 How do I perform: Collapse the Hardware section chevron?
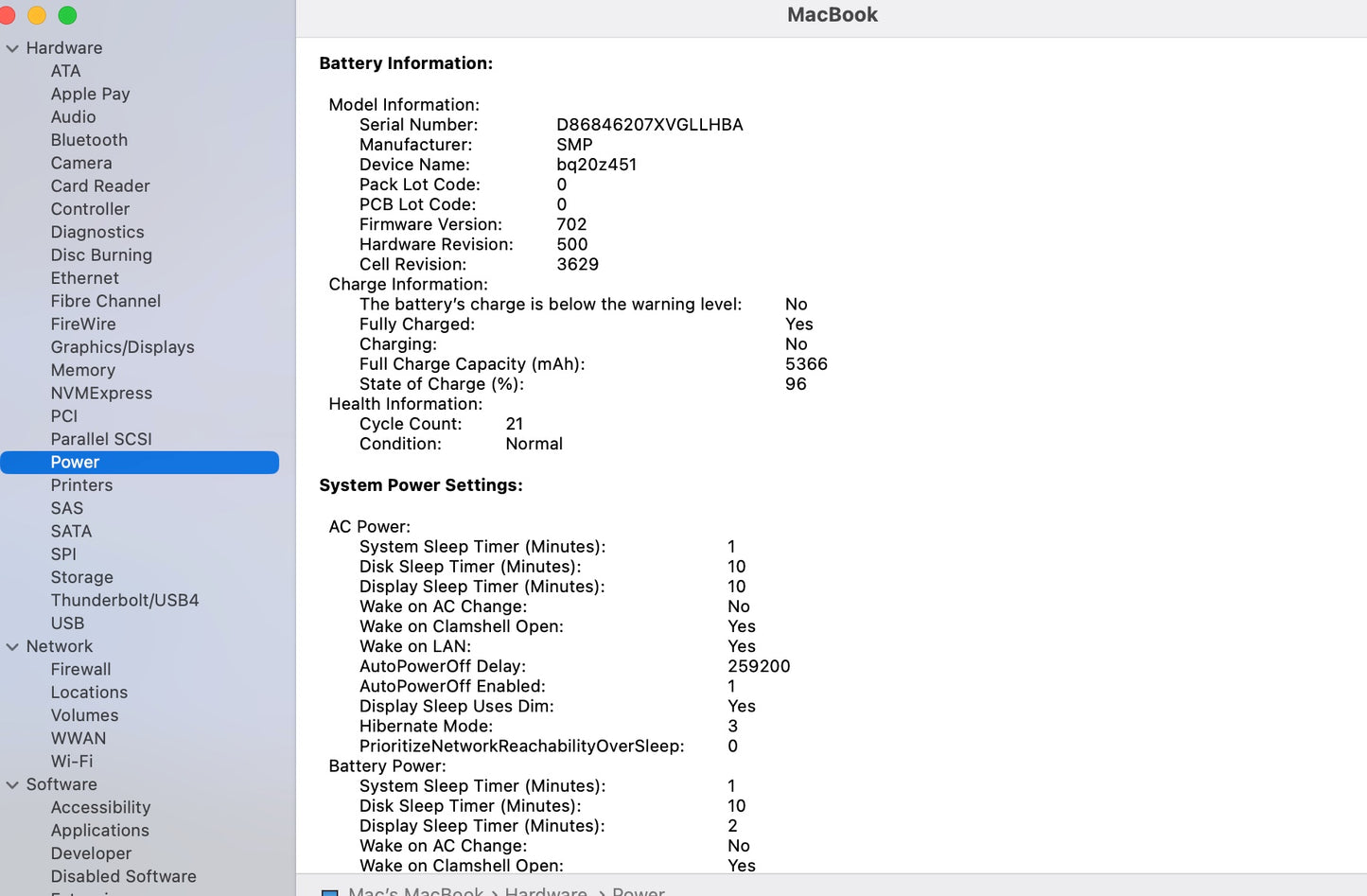point(12,48)
